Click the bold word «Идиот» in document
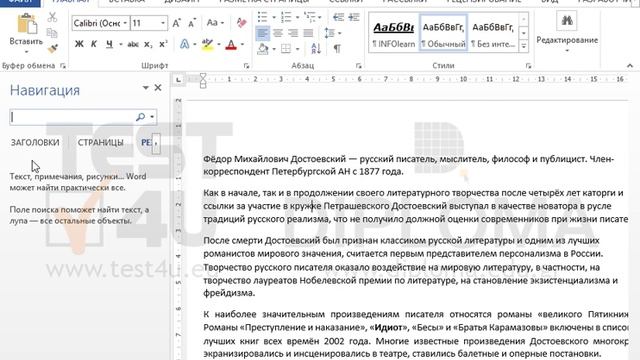Image resolution: width=640 pixels, height=360 pixels. [x=388, y=327]
